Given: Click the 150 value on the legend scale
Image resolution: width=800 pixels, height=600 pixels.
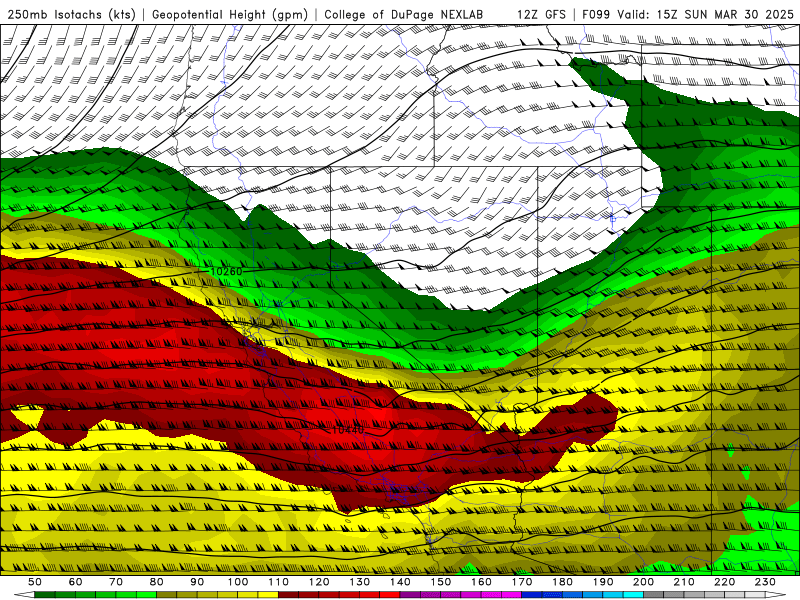Looking at the screenshot, I should tap(441, 582).
